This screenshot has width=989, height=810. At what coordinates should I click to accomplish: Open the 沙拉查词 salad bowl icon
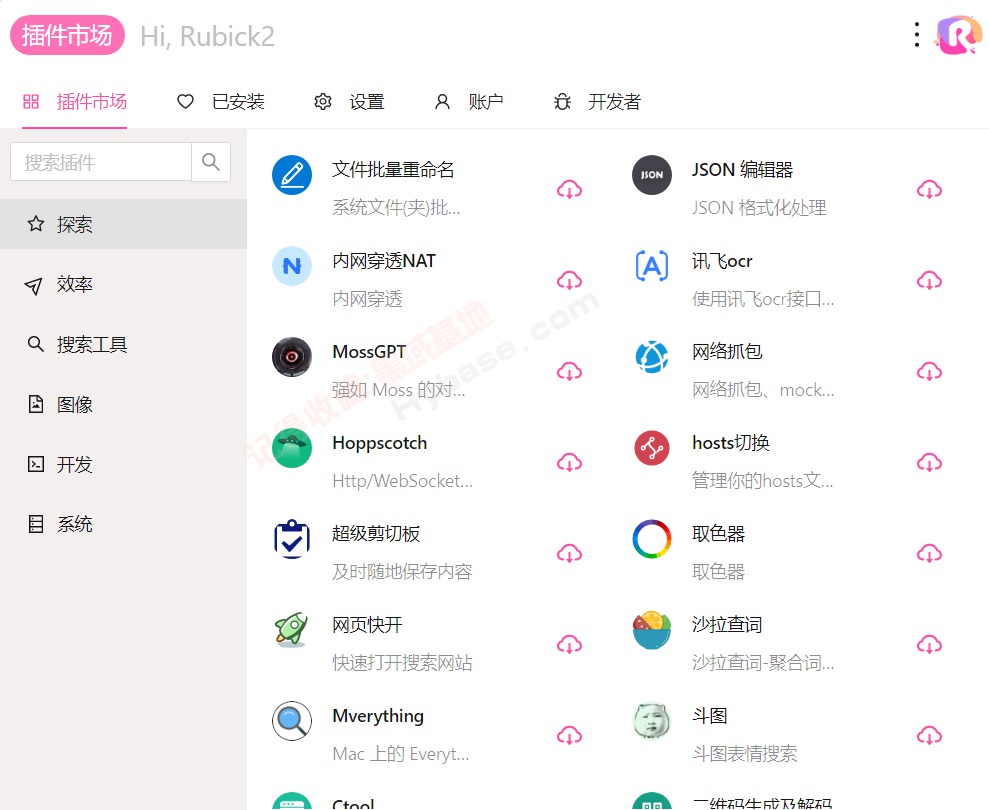pos(652,630)
